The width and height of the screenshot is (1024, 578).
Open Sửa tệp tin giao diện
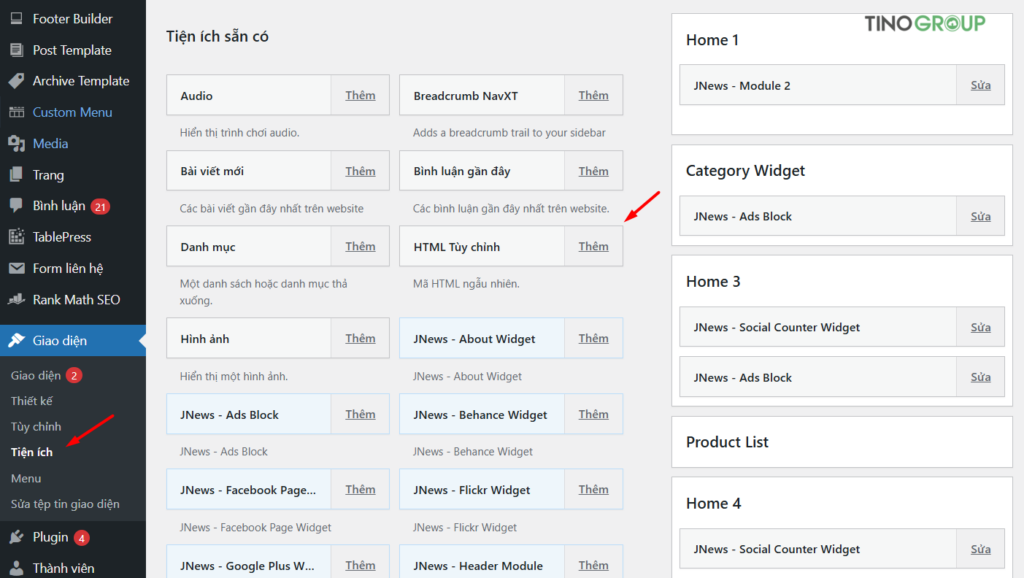coord(65,504)
